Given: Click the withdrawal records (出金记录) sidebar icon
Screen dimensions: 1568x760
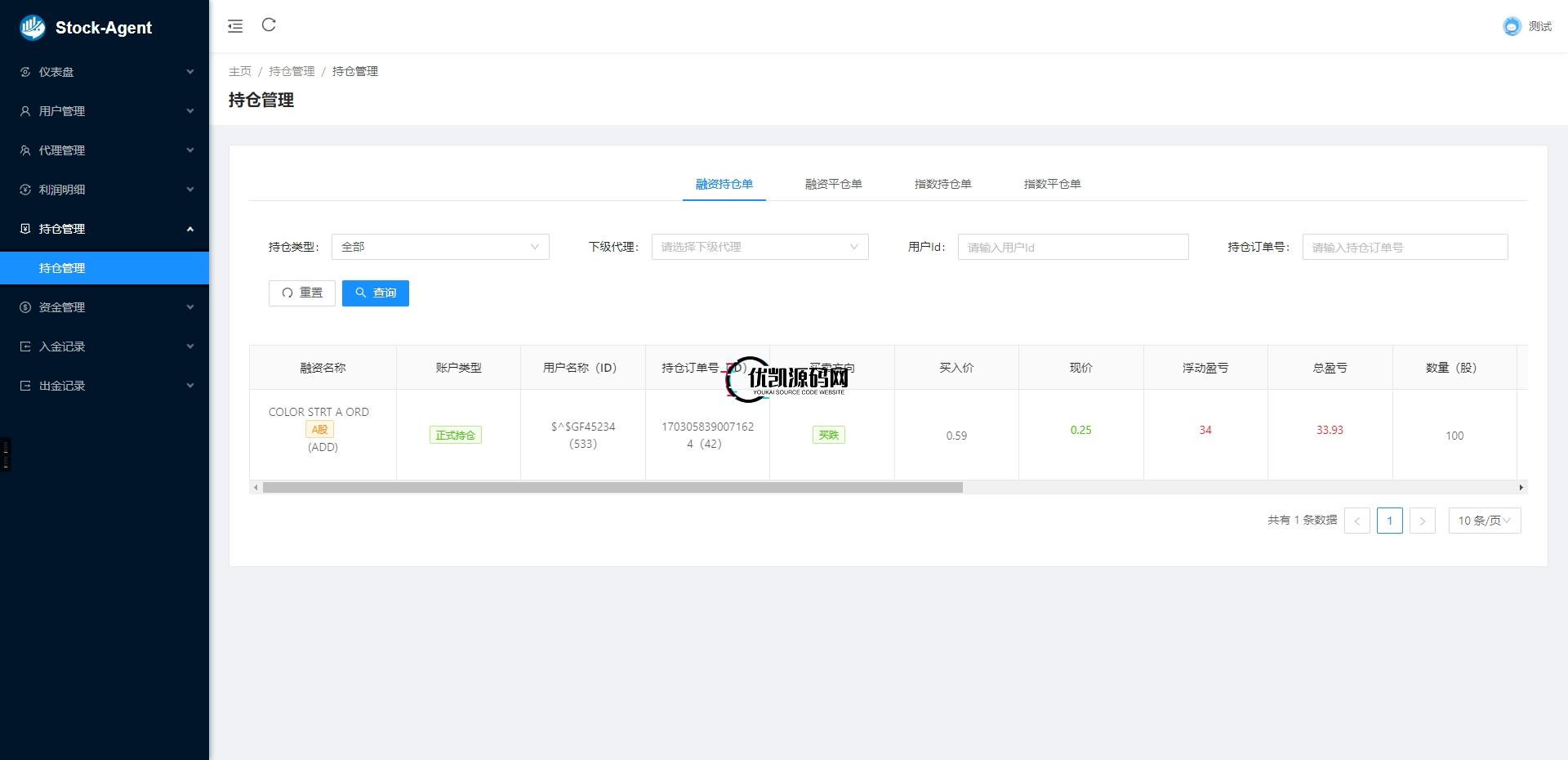Looking at the screenshot, I should click(x=24, y=386).
